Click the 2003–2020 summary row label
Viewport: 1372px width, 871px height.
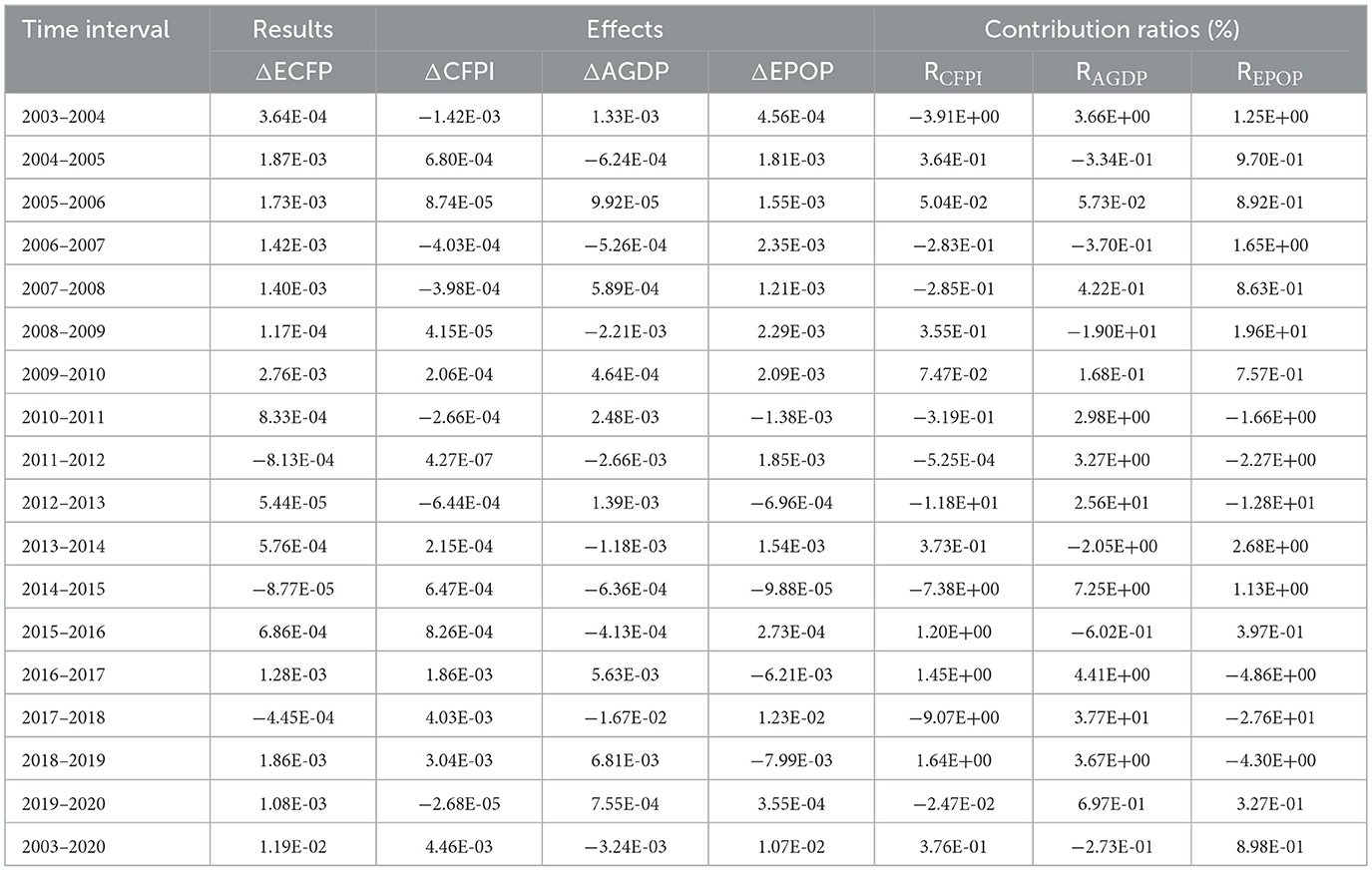(x=63, y=847)
